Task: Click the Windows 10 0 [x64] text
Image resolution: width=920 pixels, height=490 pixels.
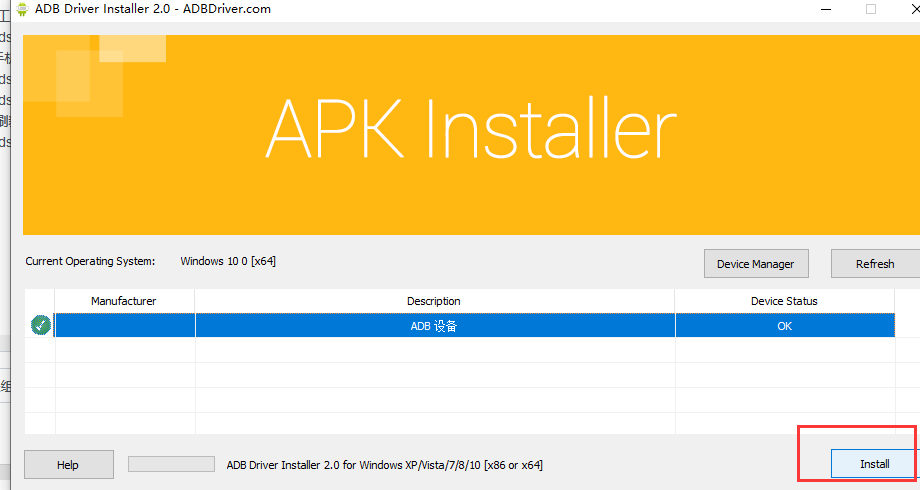Action: (x=228, y=261)
